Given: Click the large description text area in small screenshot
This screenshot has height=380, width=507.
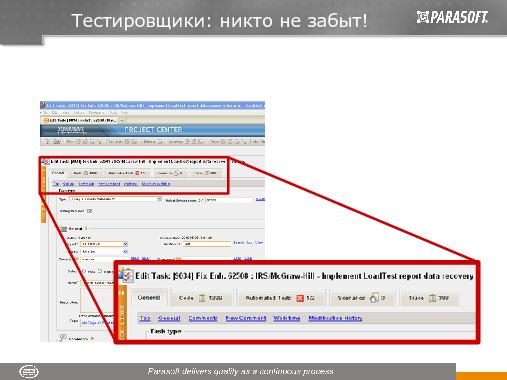Looking at the screenshot, I should point(97,301).
